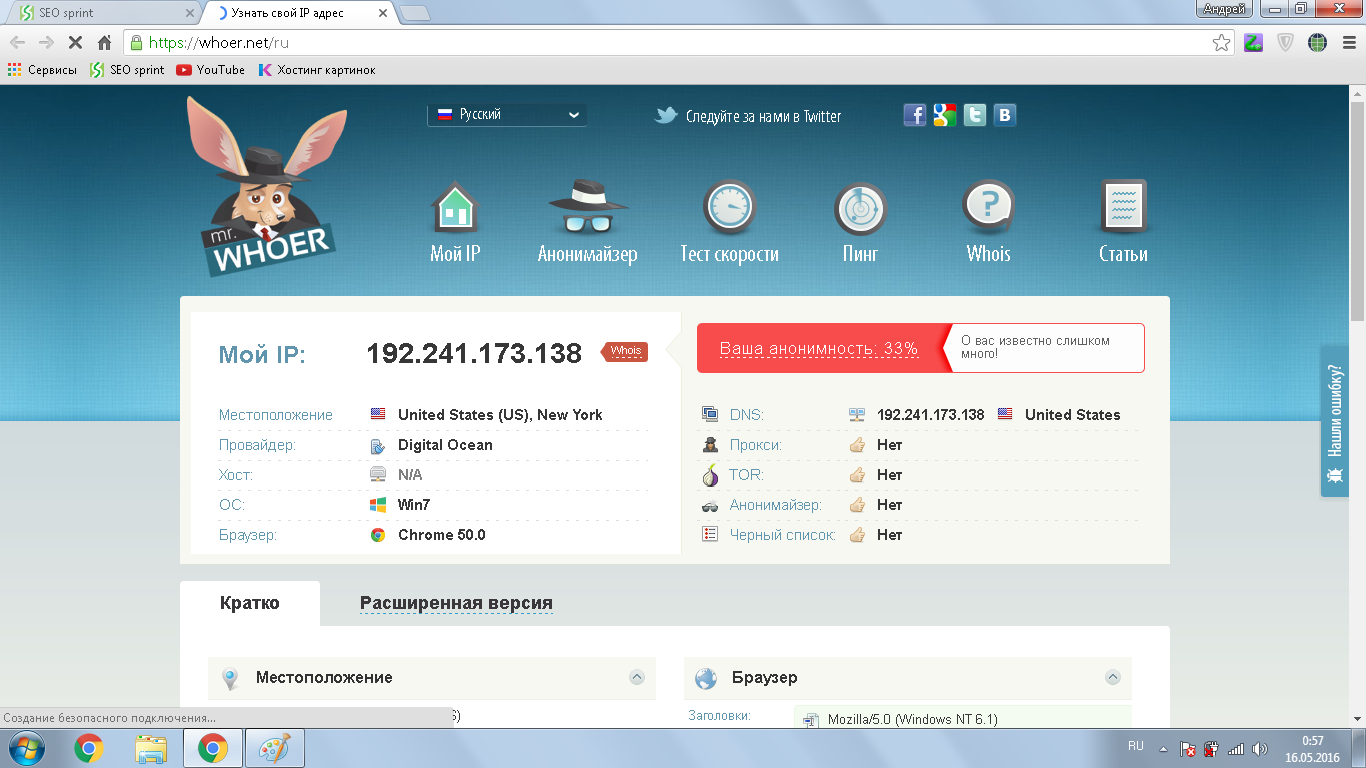Click the Facebook social icon
The height and width of the screenshot is (768, 1366).
915,115
